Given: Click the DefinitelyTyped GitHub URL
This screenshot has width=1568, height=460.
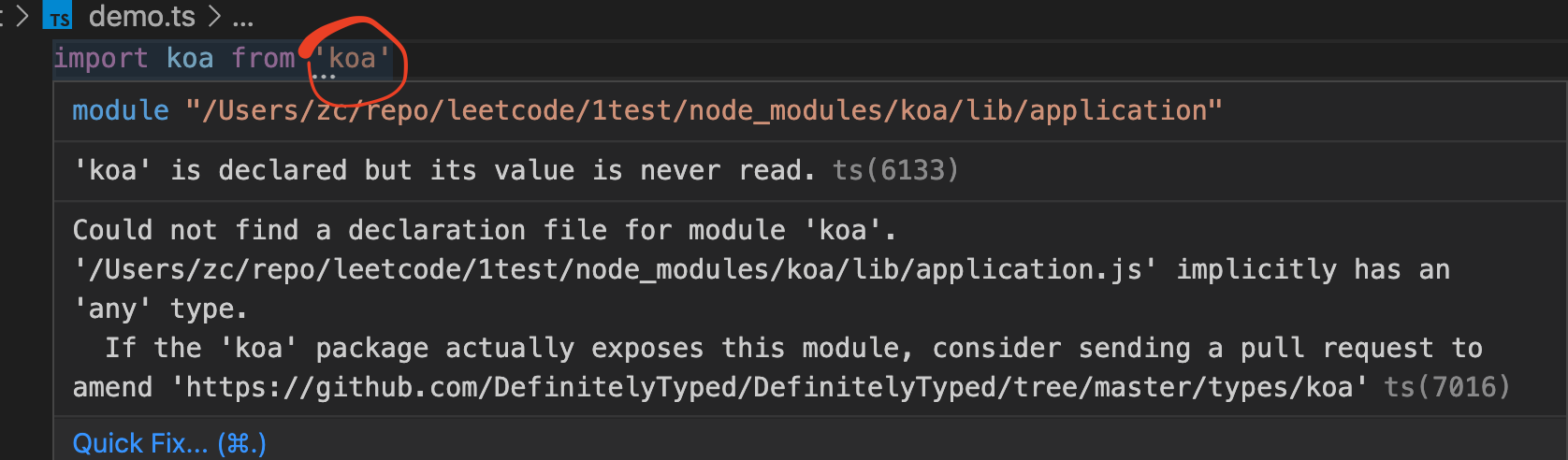Looking at the screenshot, I should (x=769, y=387).
